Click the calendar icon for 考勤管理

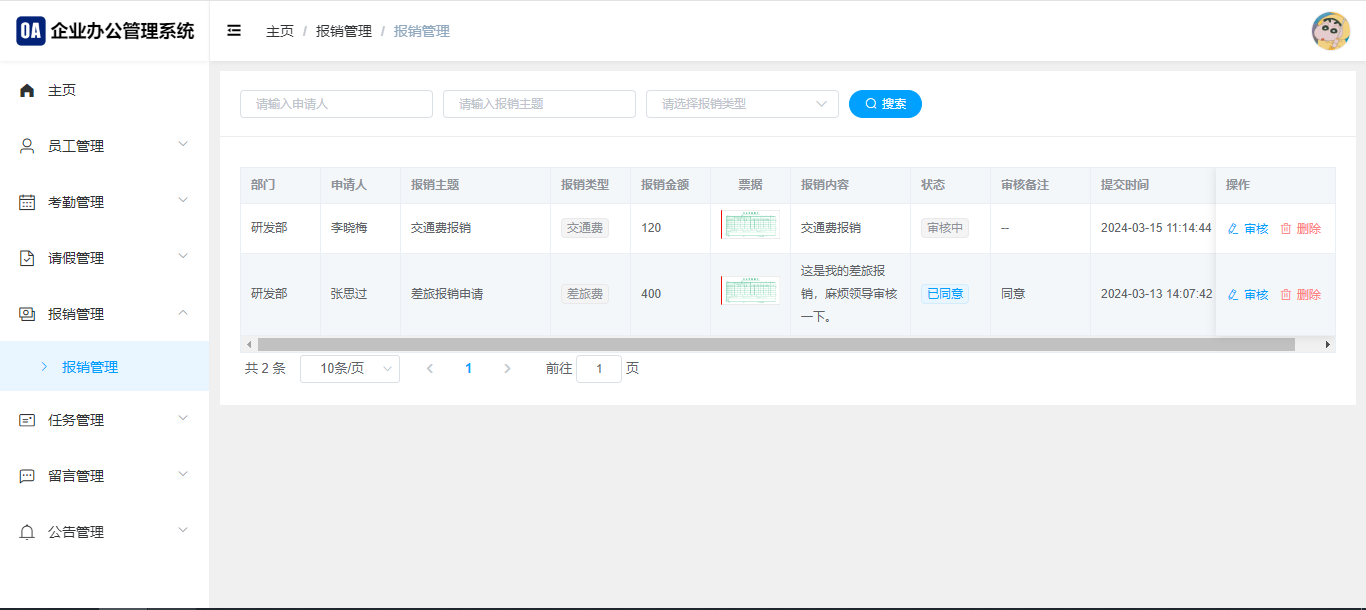coord(27,203)
